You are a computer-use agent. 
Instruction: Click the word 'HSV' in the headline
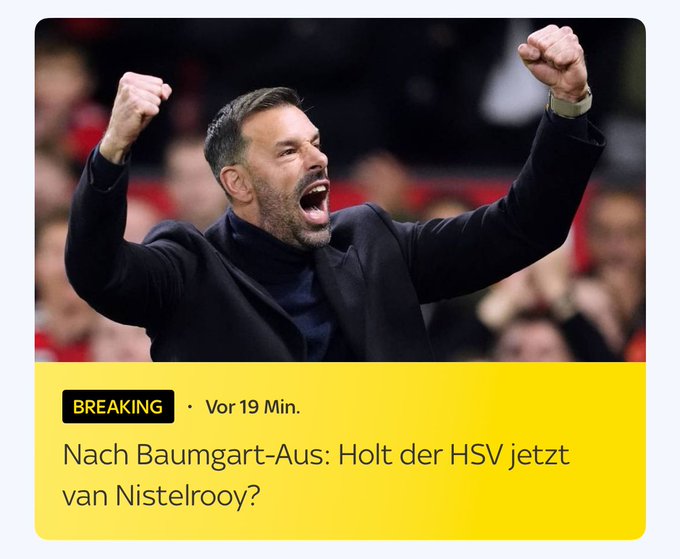[x=476, y=455]
